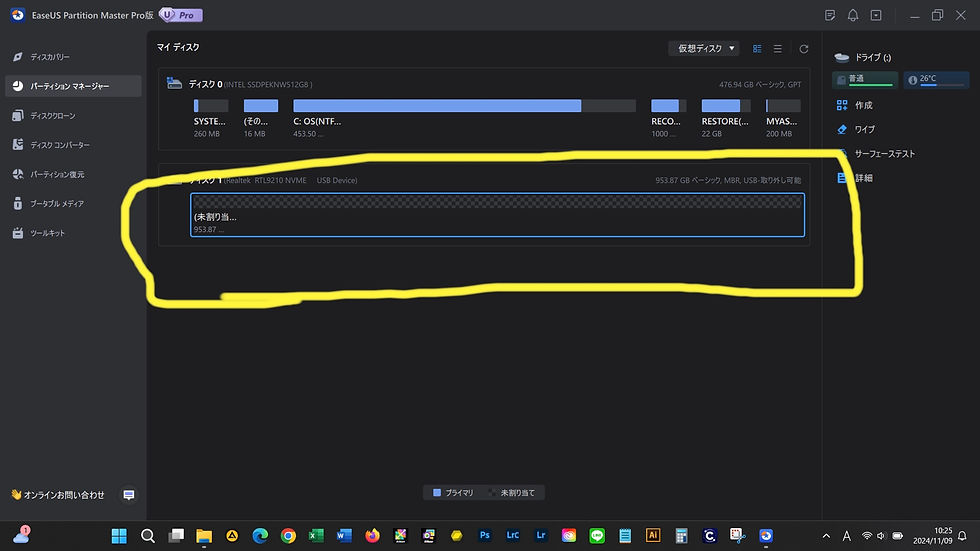Click the 26°C temperature indicator
This screenshot has height=551, width=980.
936,79
